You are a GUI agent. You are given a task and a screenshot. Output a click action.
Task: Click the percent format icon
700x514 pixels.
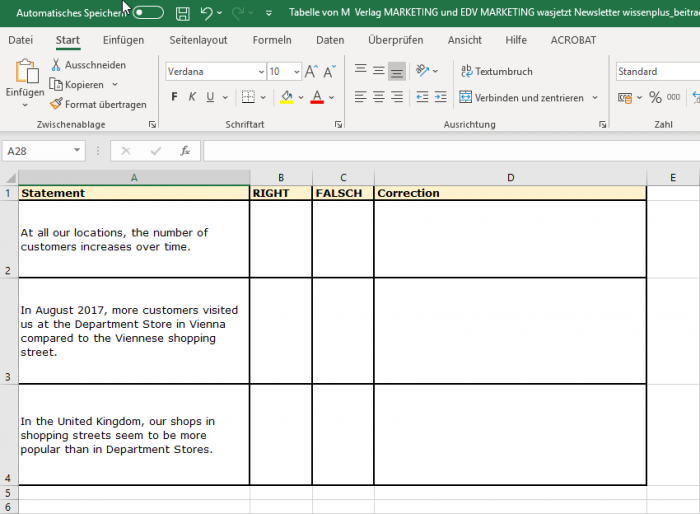(x=655, y=97)
